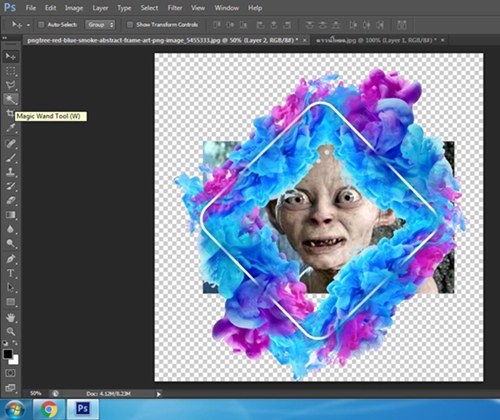Select the Zoom tool in toolbox
Screen dimensions: 500x420
coord(10,332)
